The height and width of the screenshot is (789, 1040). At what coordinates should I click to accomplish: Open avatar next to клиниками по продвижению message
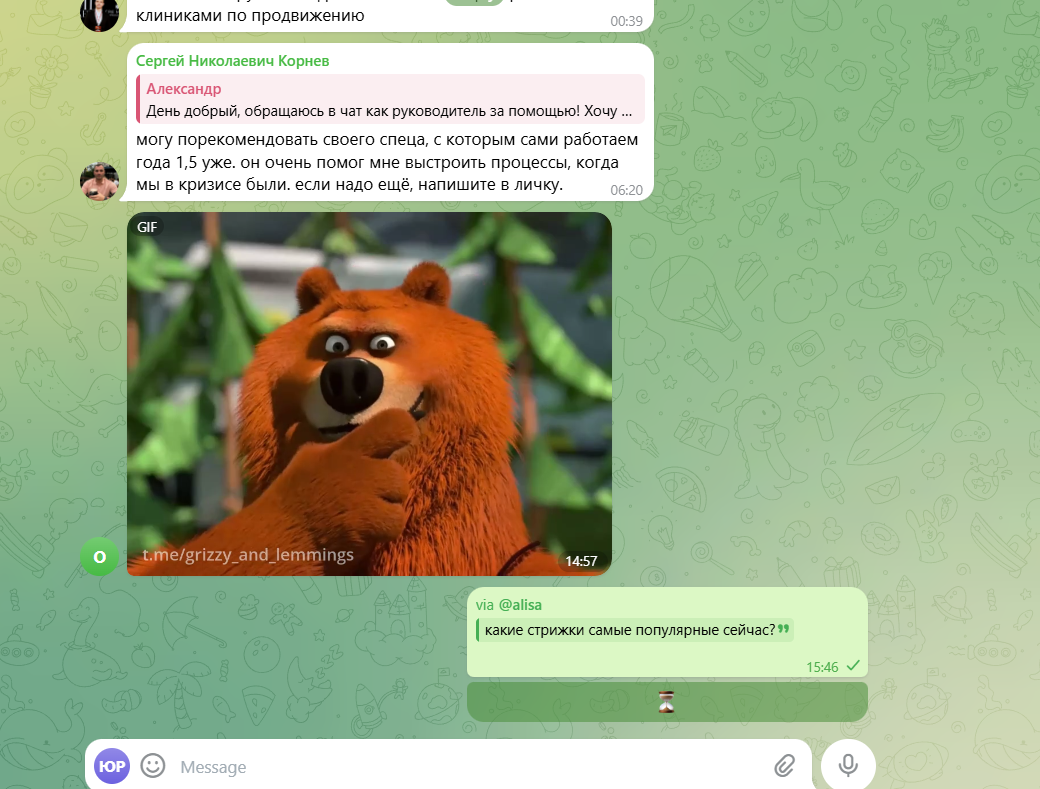click(99, 15)
